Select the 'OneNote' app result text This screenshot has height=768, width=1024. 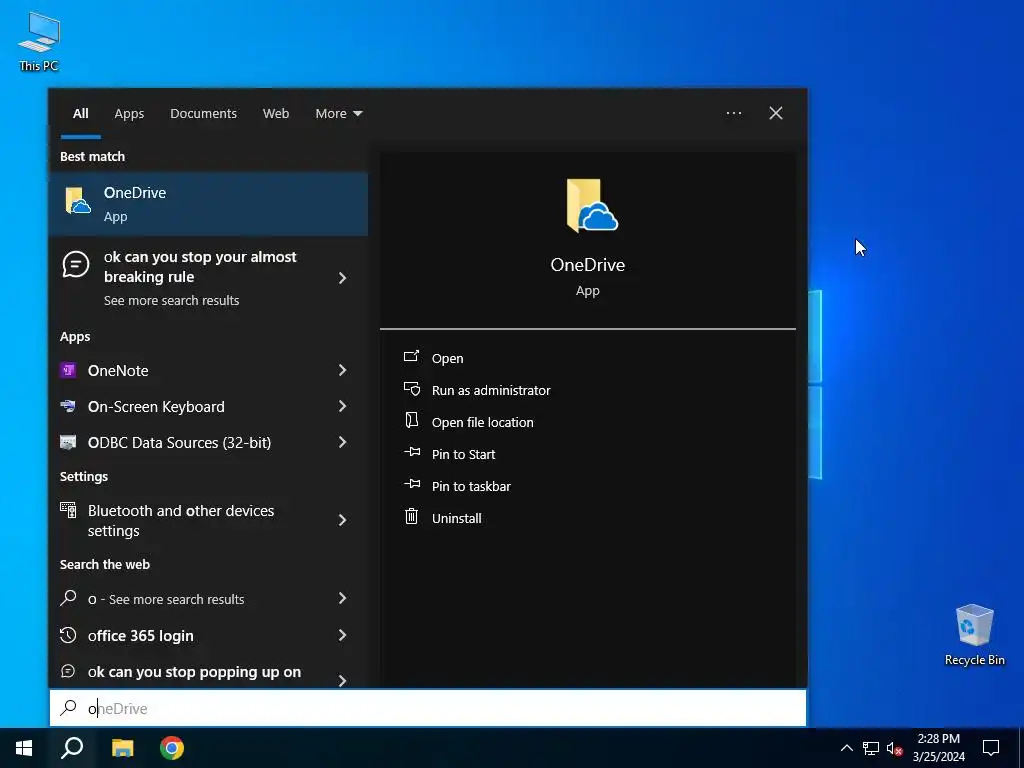(x=118, y=370)
